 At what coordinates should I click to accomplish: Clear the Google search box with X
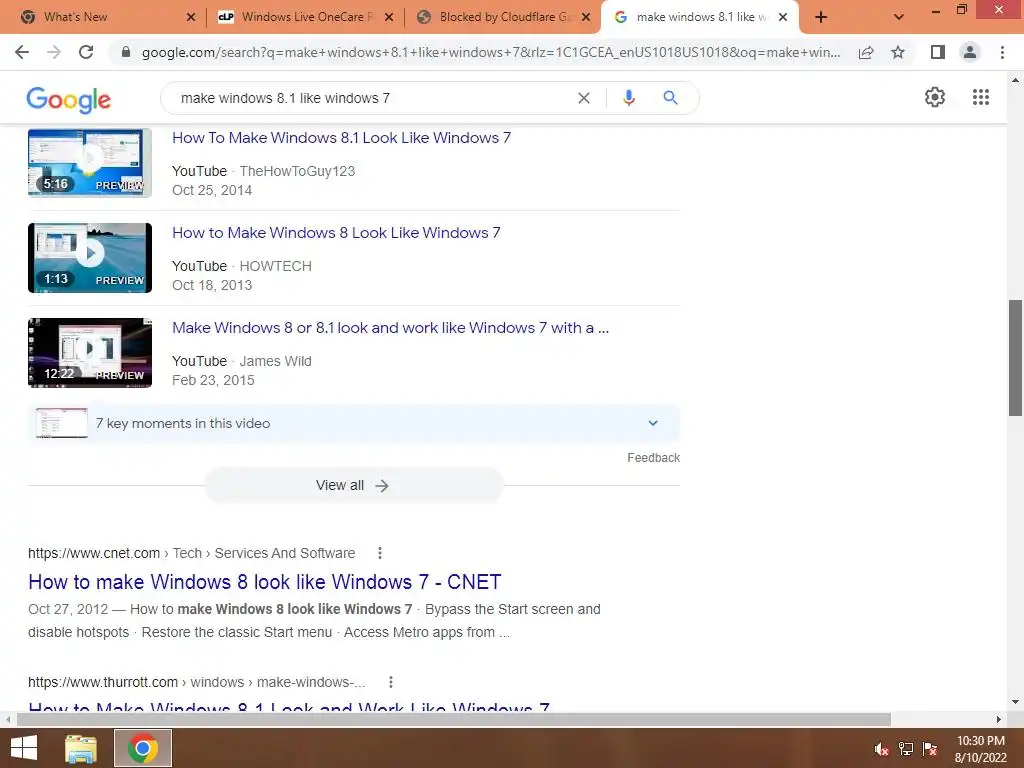click(x=584, y=98)
